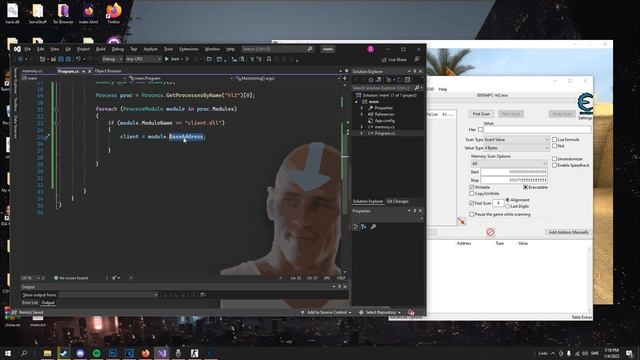This screenshot has height=360, width=640.
Task: Open Live Share in Visual Studio
Action: pos(394,60)
